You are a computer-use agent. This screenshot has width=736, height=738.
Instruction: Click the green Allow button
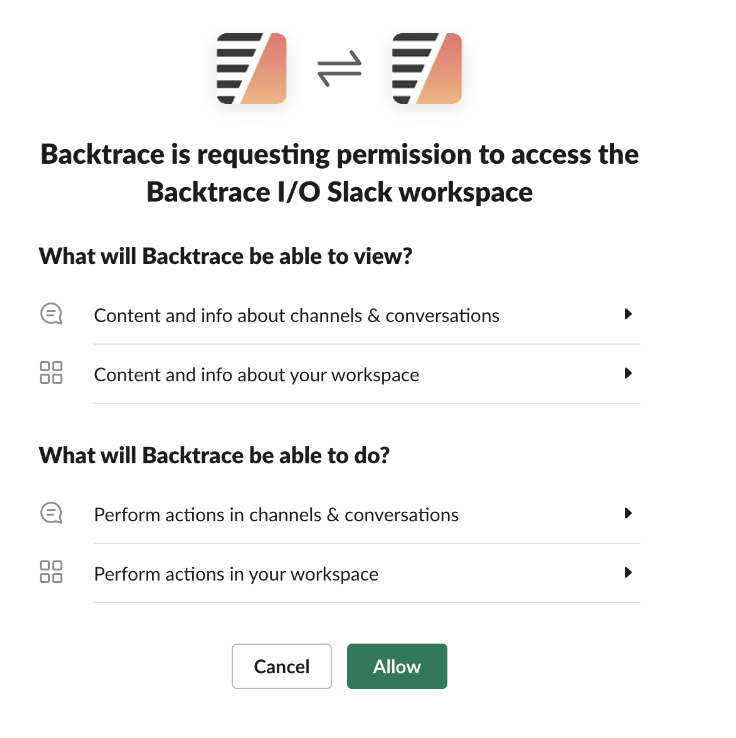(397, 667)
